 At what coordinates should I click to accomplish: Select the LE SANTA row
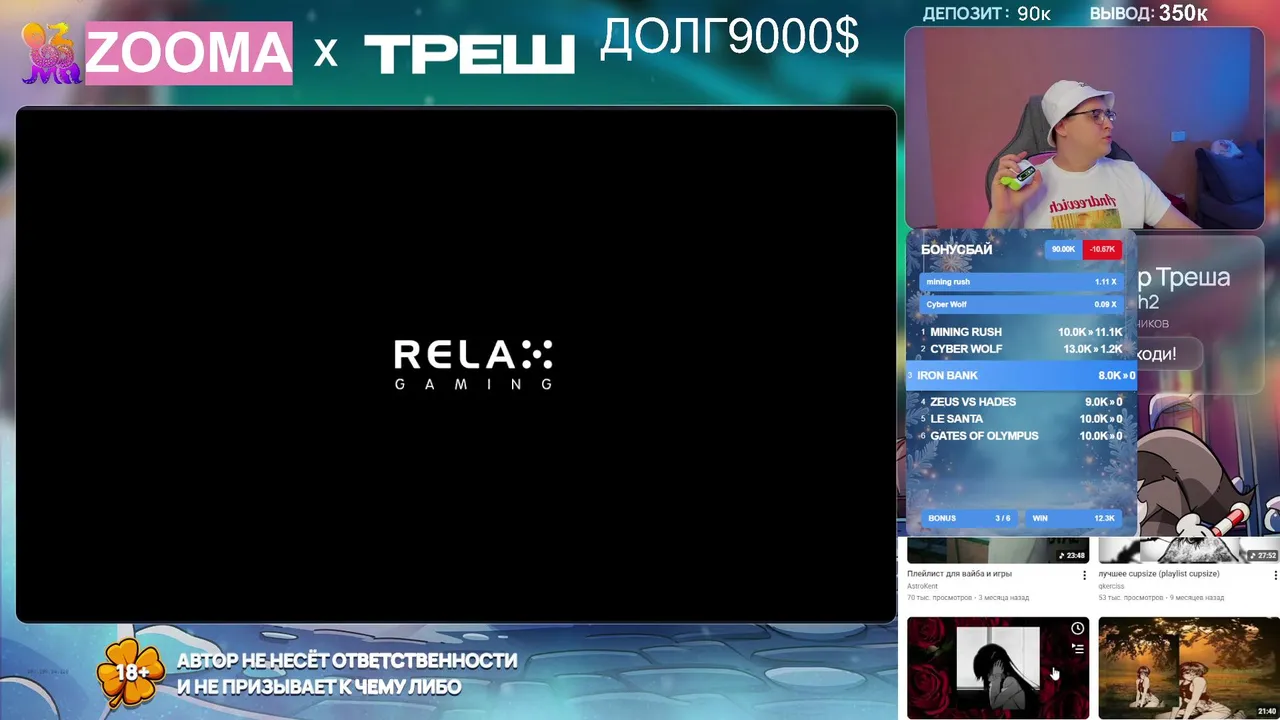click(x=1021, y=419)
